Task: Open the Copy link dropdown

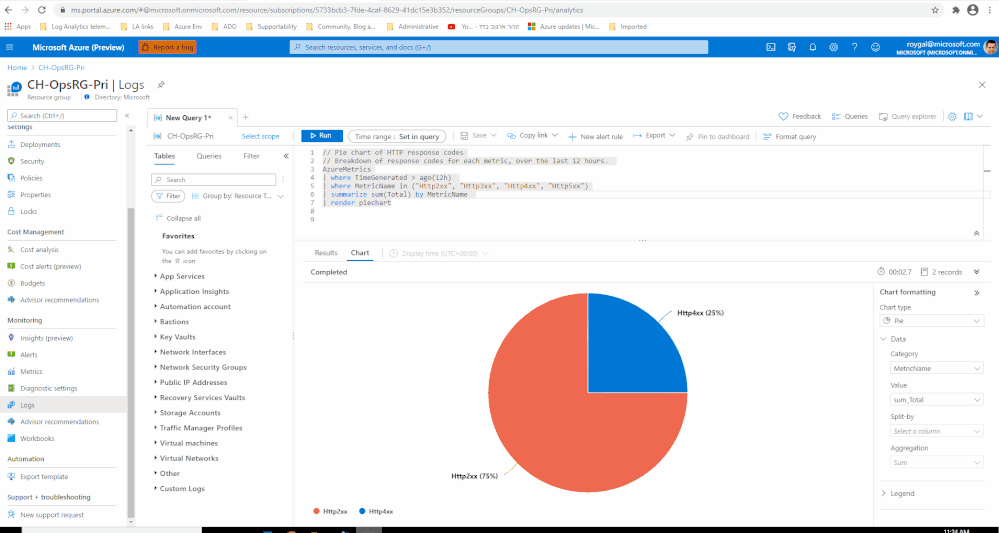Action: point(533,136)
